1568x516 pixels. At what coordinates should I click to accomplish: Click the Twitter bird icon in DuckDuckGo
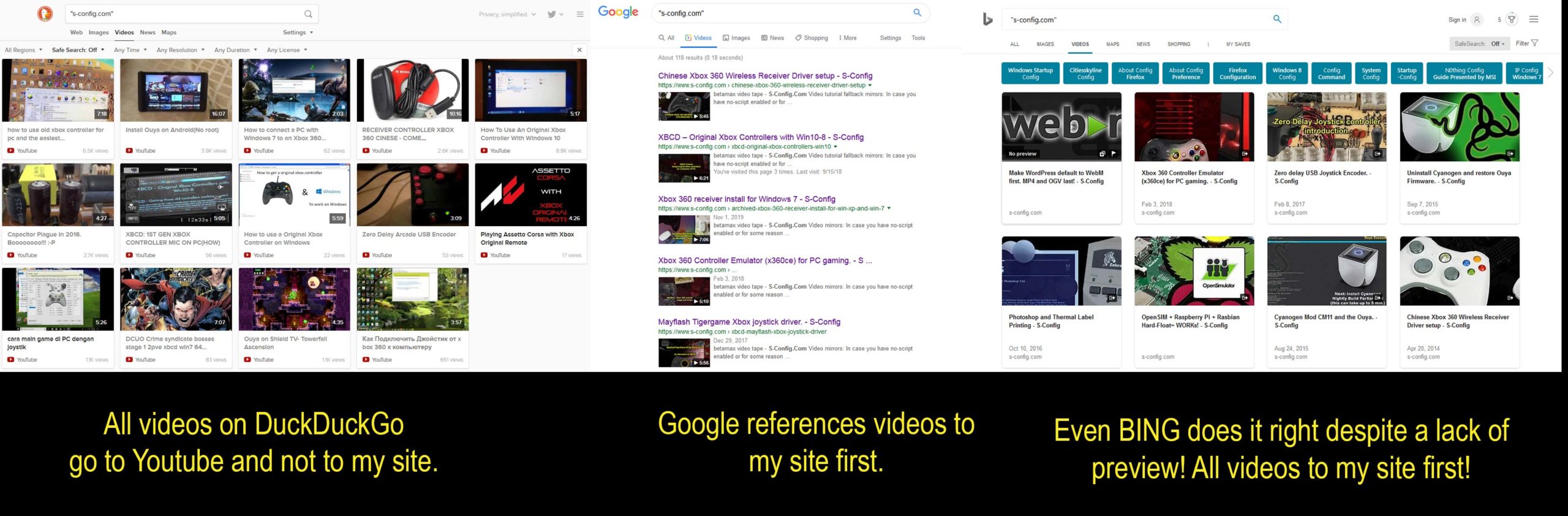click(552, 14)
